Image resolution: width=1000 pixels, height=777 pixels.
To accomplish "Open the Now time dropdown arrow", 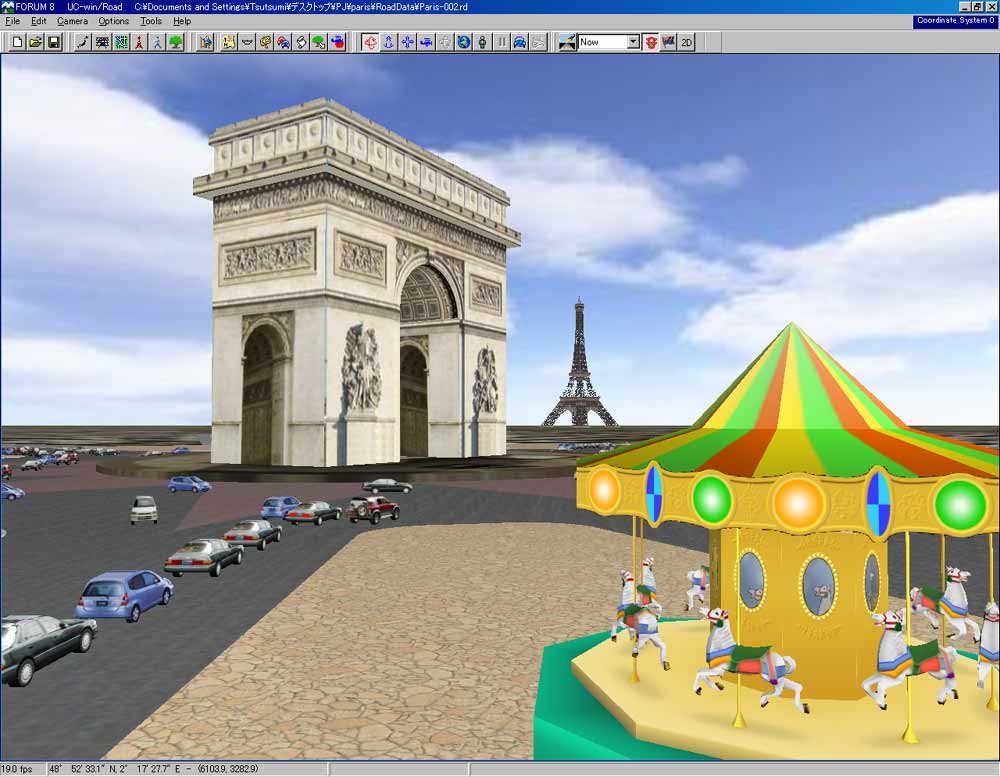I will tap(633, 42).
